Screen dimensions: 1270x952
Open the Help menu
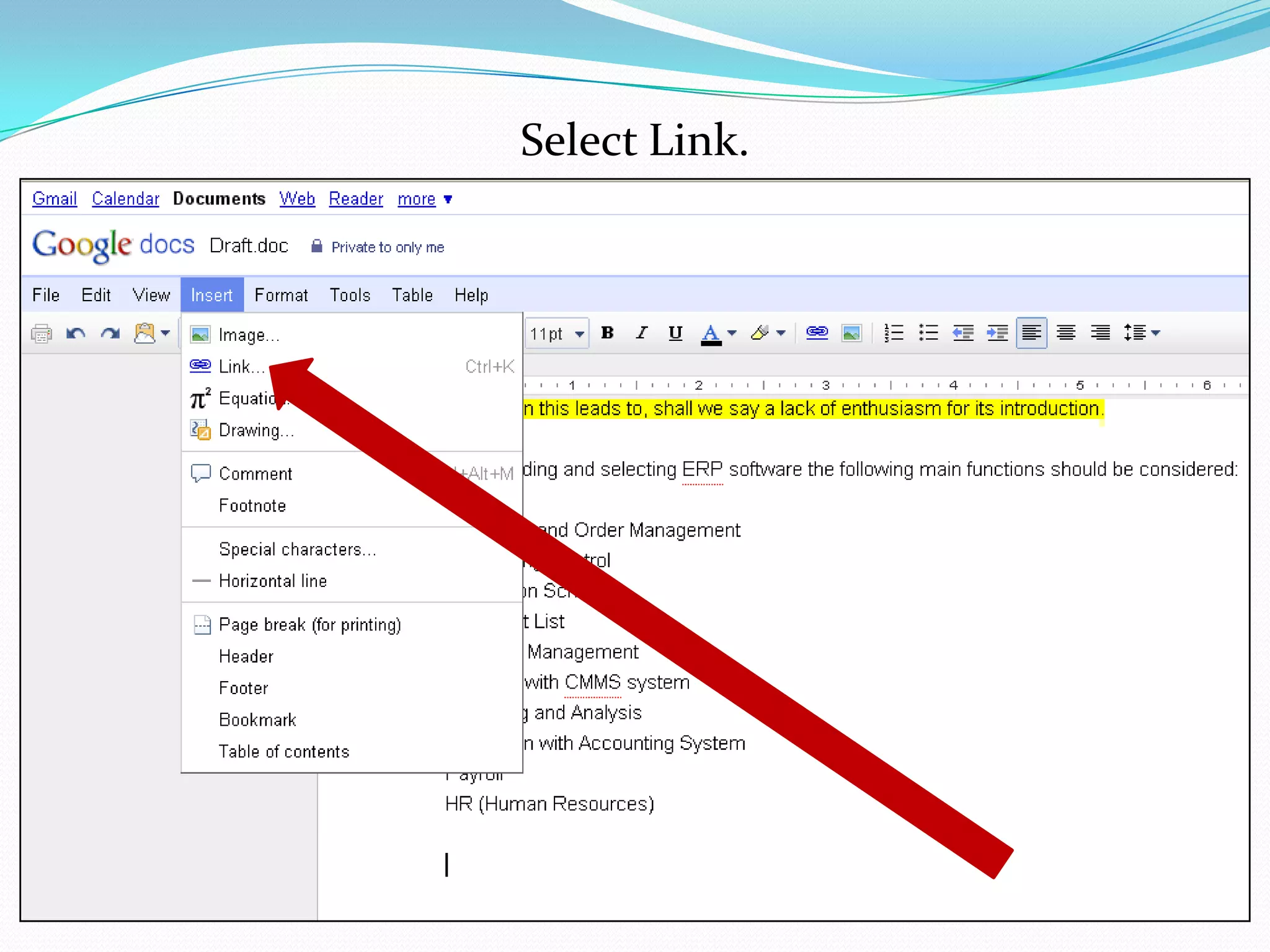point(471,295)
